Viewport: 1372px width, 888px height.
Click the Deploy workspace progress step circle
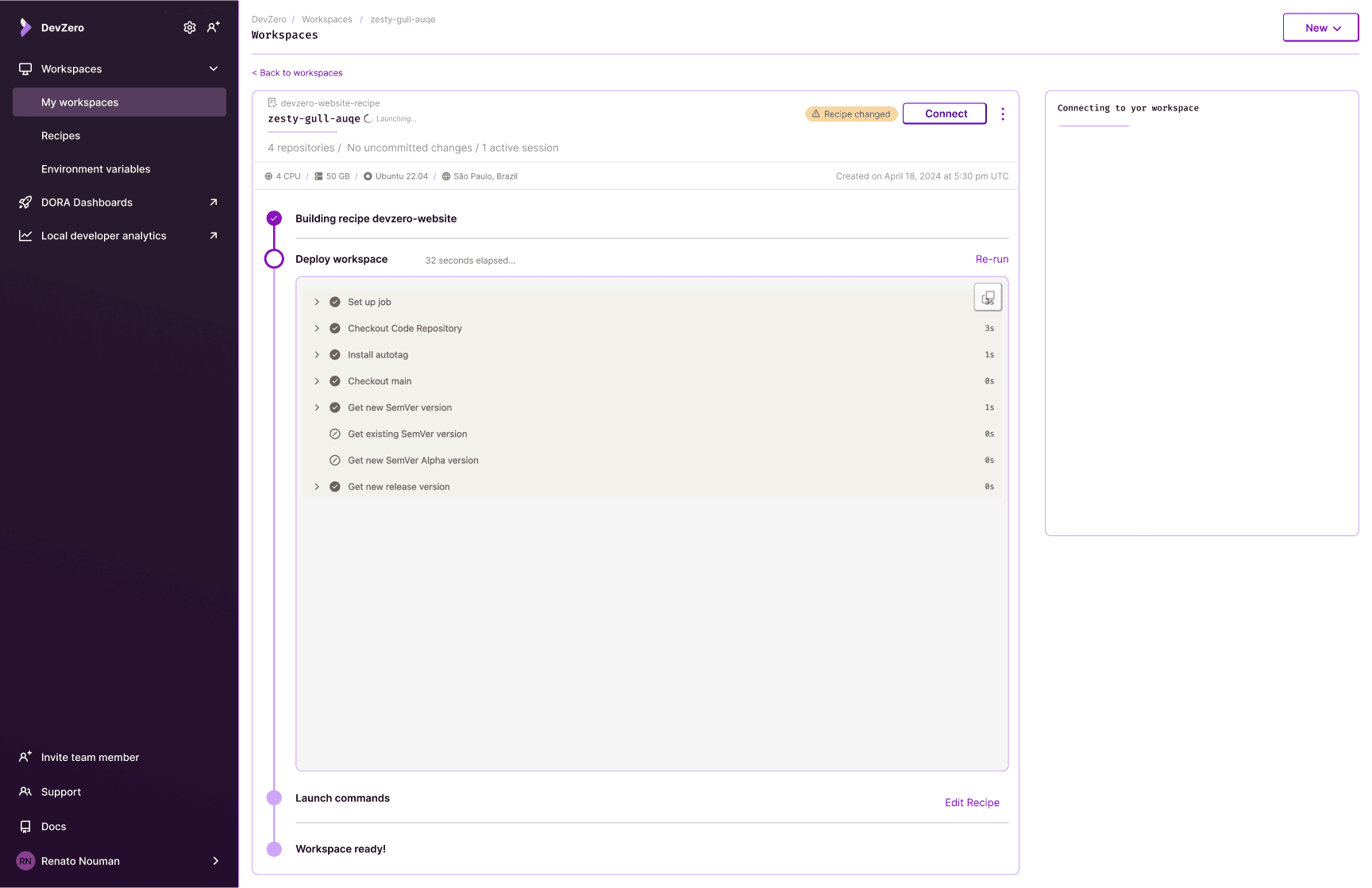[x=274, y=259]
